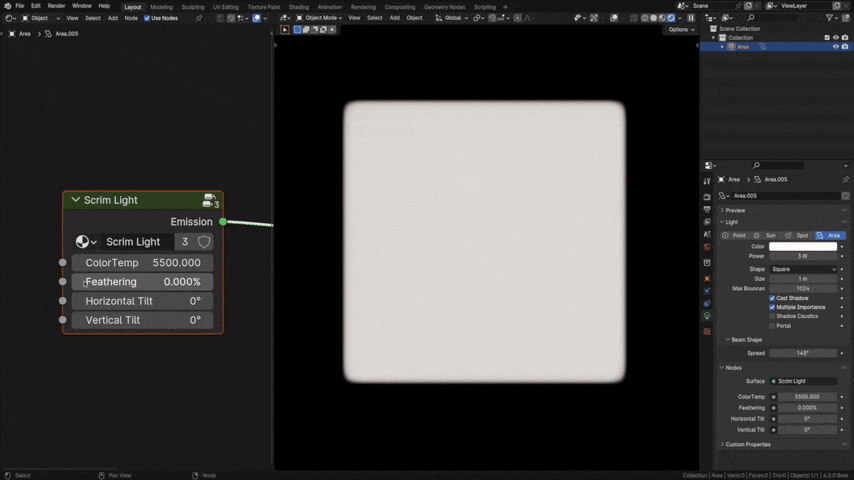Switch to the Geometry Nodes workspace tab
The image size is (854, 480).
[444, 7]
